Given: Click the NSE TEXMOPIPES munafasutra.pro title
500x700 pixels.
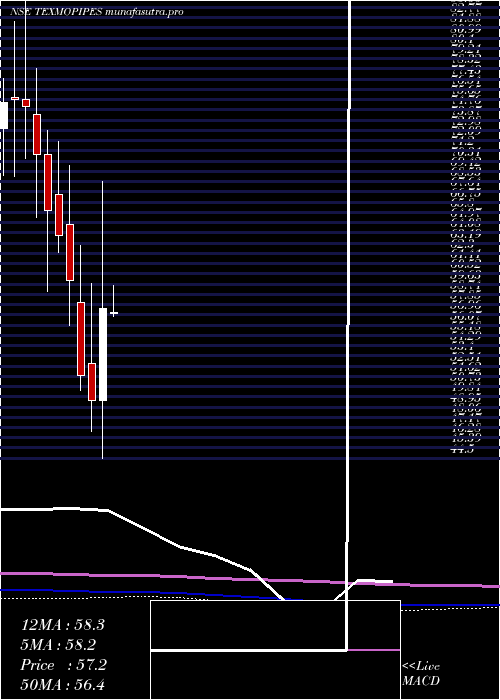Looking at the screenshot, I should pos(96,12).
